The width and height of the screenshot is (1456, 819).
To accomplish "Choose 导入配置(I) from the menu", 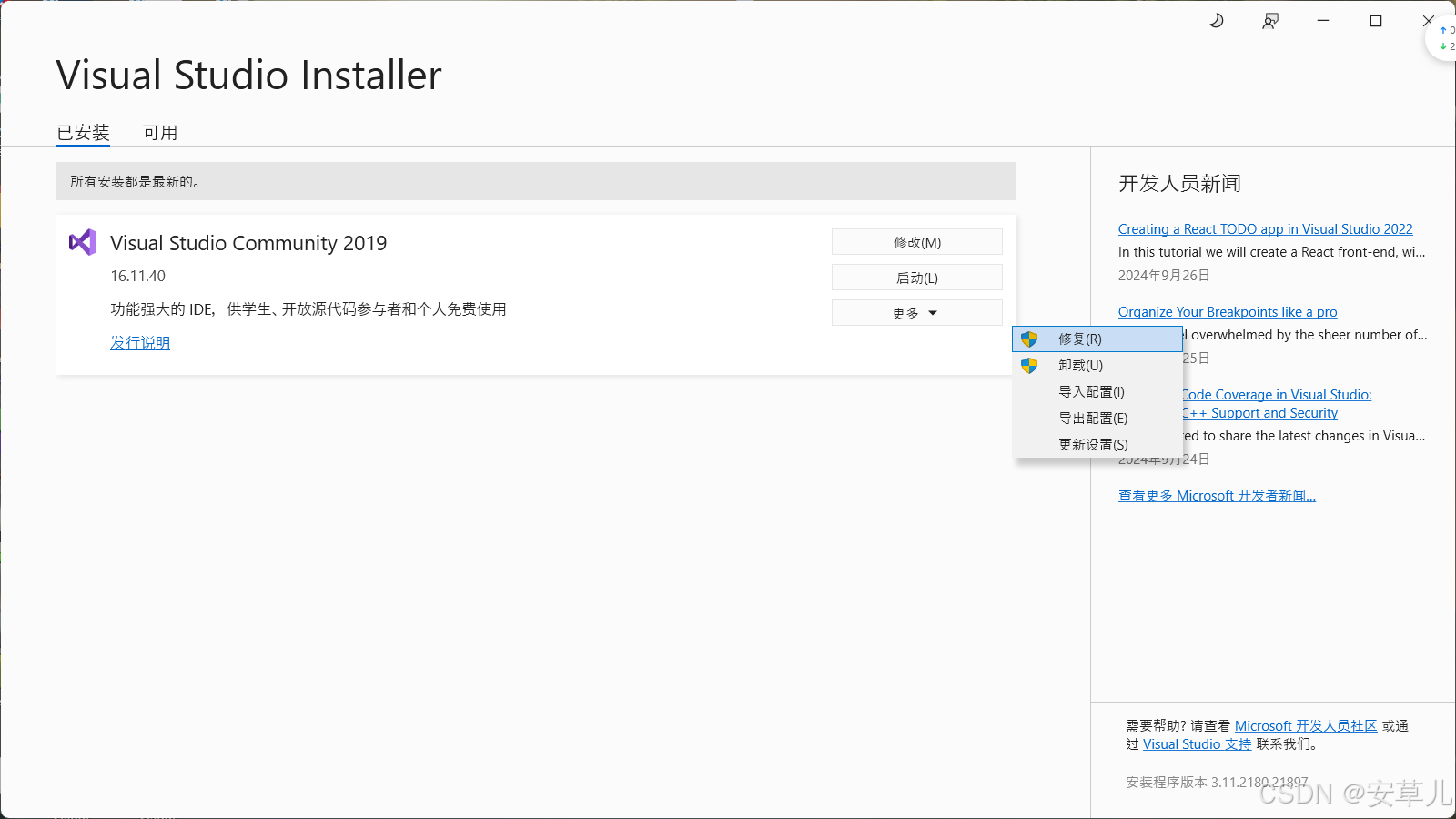I will tap(1090, 391).
